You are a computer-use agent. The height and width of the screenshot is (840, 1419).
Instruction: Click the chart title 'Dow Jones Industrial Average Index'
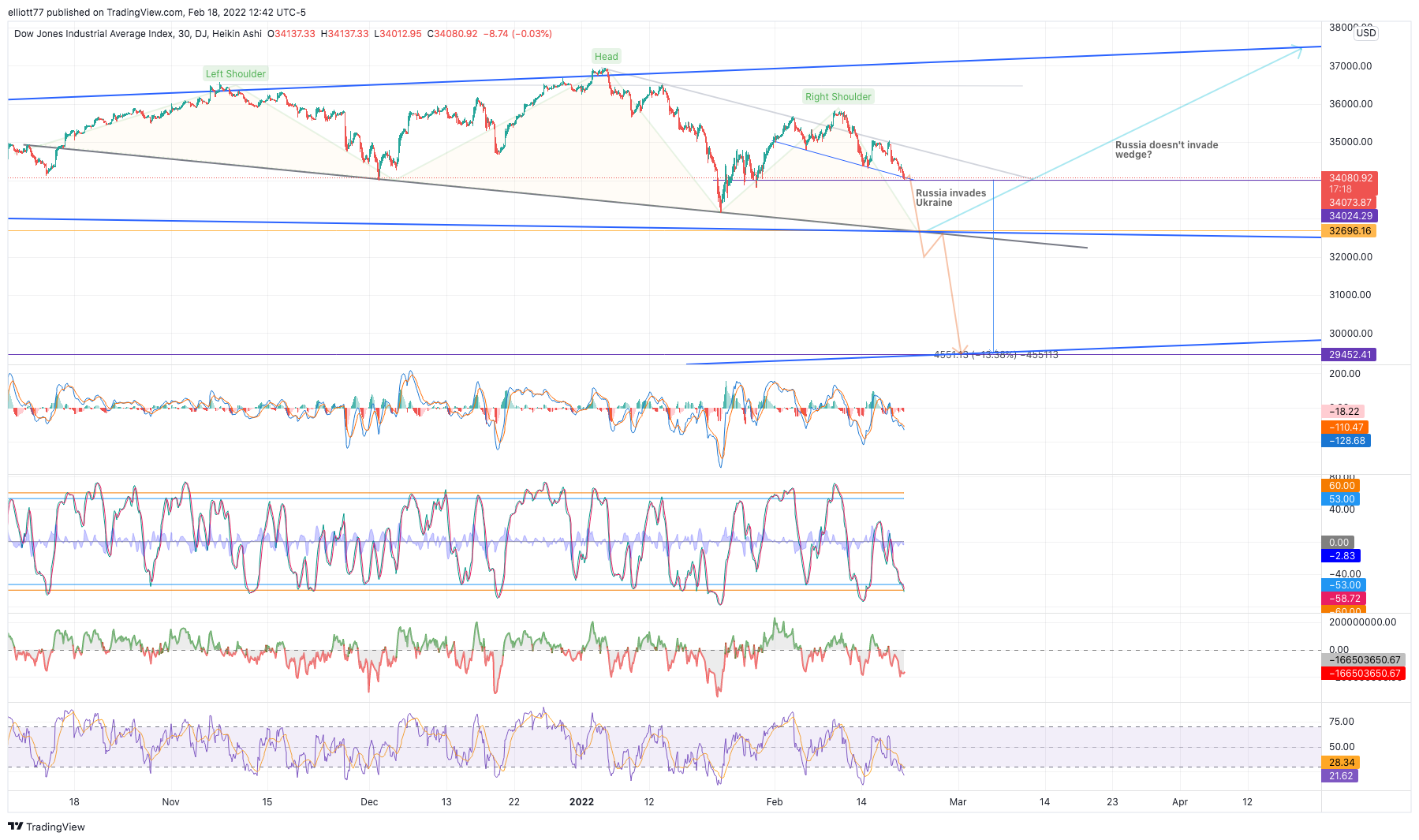pyautogui.click(x=94, y=34)
